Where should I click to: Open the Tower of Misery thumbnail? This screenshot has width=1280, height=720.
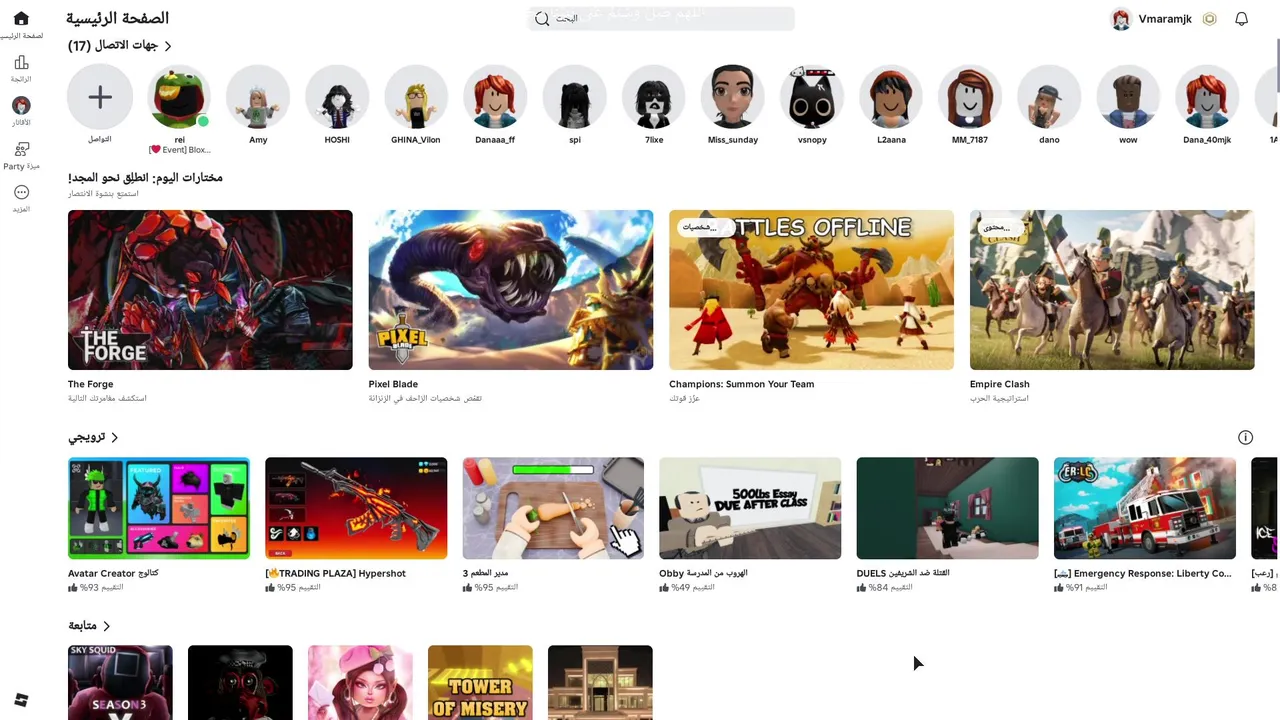coord(480,682)
